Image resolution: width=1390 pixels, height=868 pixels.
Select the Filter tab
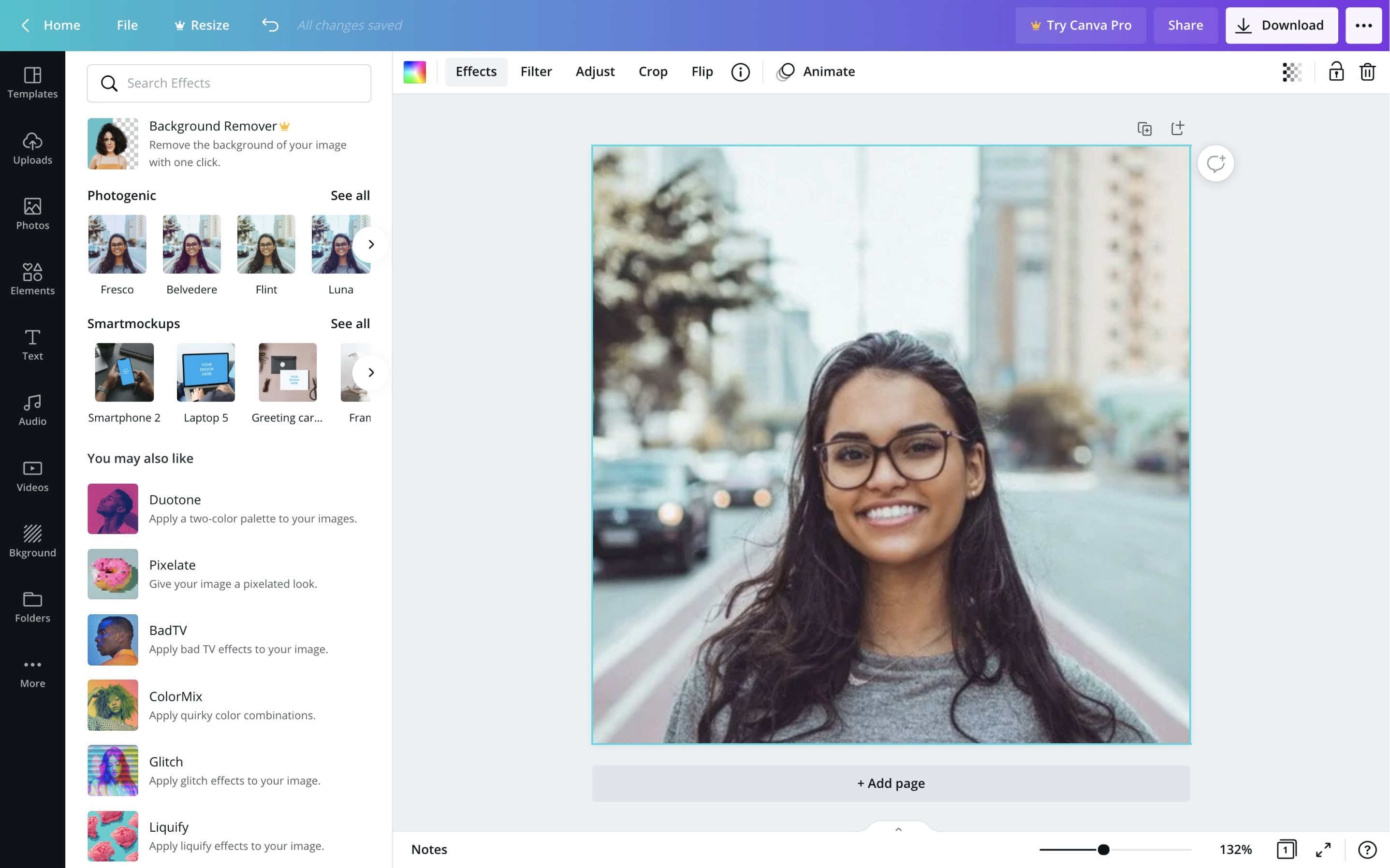536,71
